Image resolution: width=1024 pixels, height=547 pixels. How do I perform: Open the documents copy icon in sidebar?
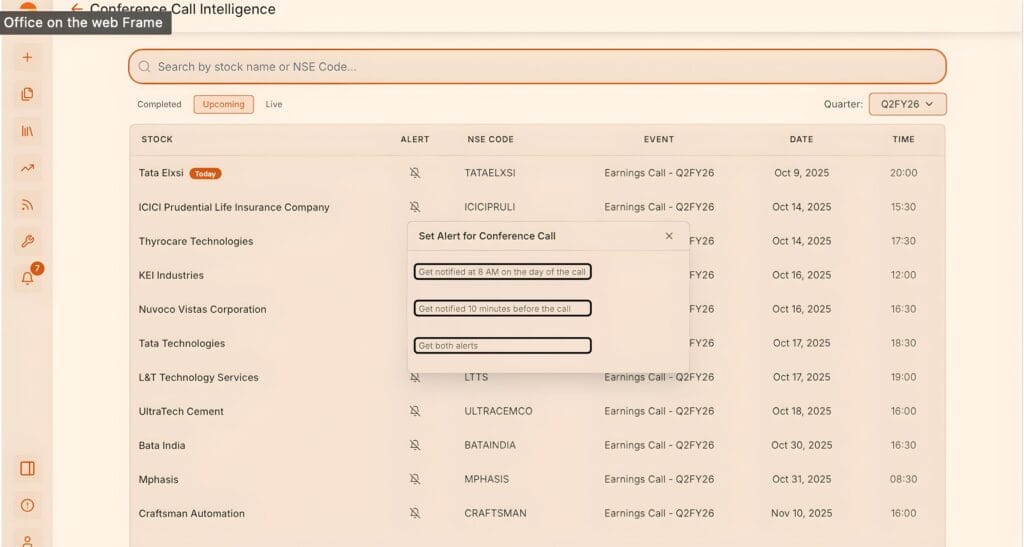click(27, 94)
